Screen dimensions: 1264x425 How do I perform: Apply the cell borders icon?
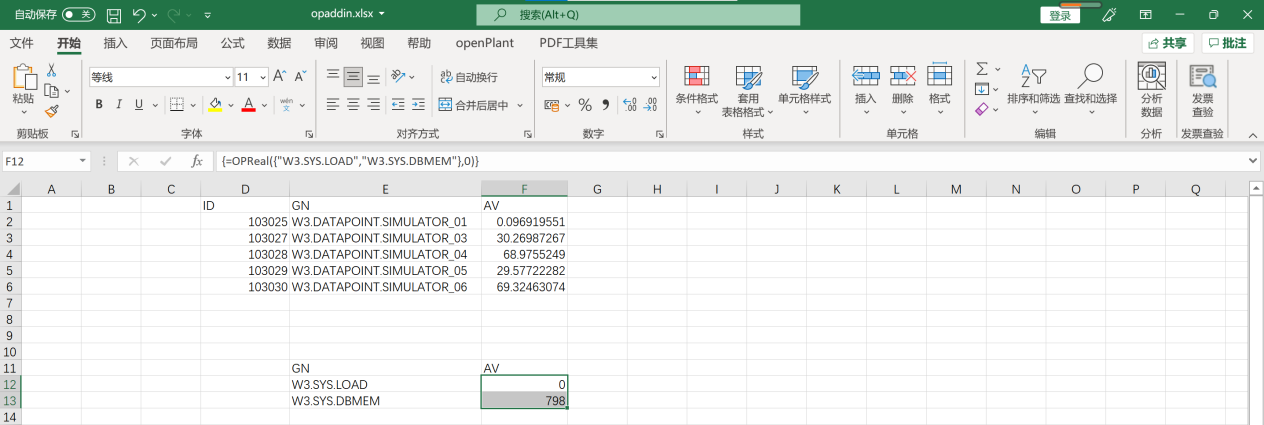point(176,105)
